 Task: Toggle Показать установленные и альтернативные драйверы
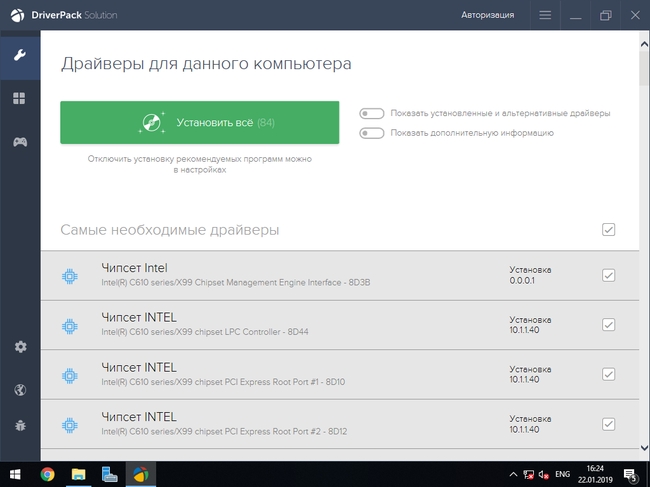pos(371,113)
